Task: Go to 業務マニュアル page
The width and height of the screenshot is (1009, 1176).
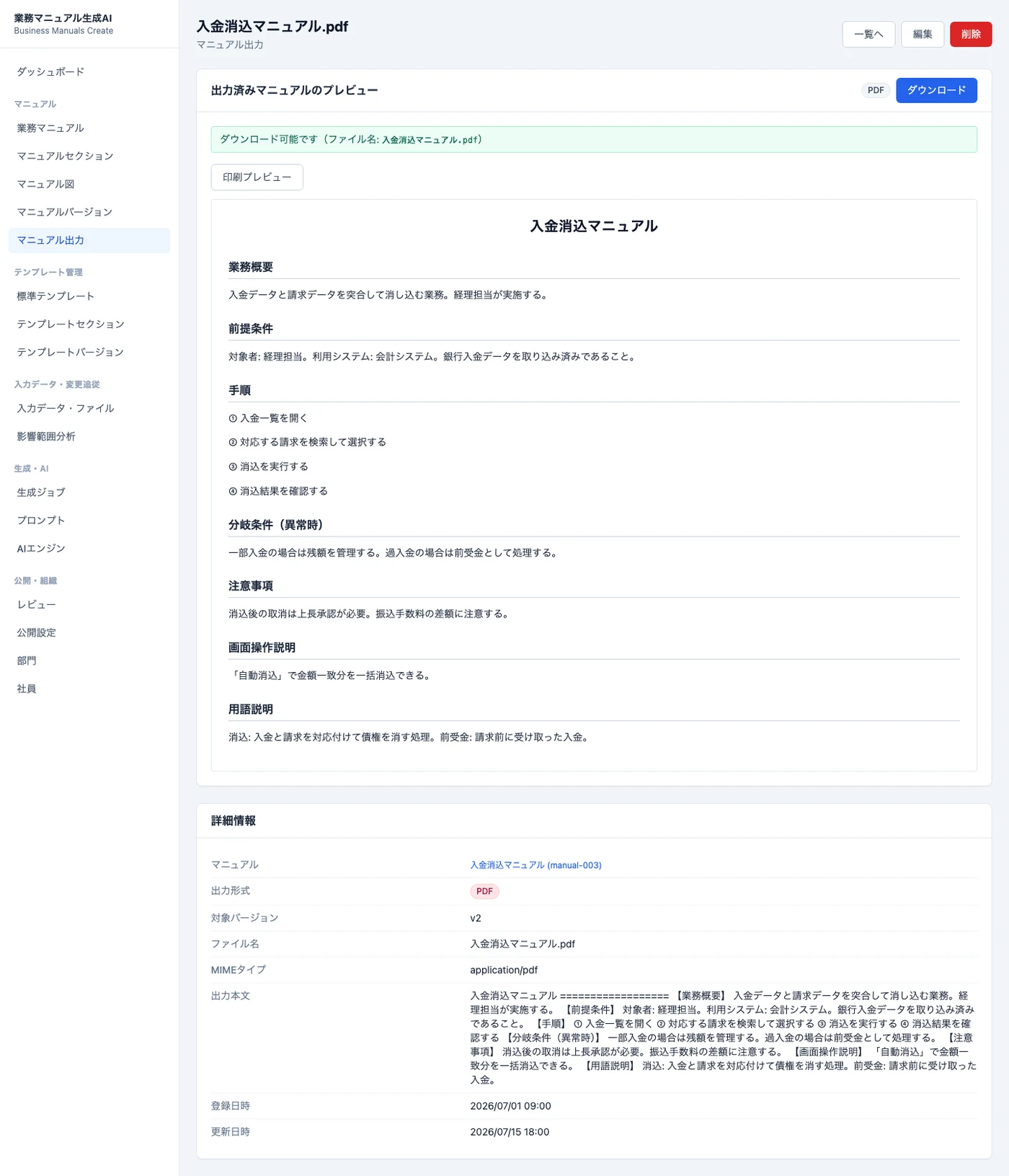Action: 89,128
